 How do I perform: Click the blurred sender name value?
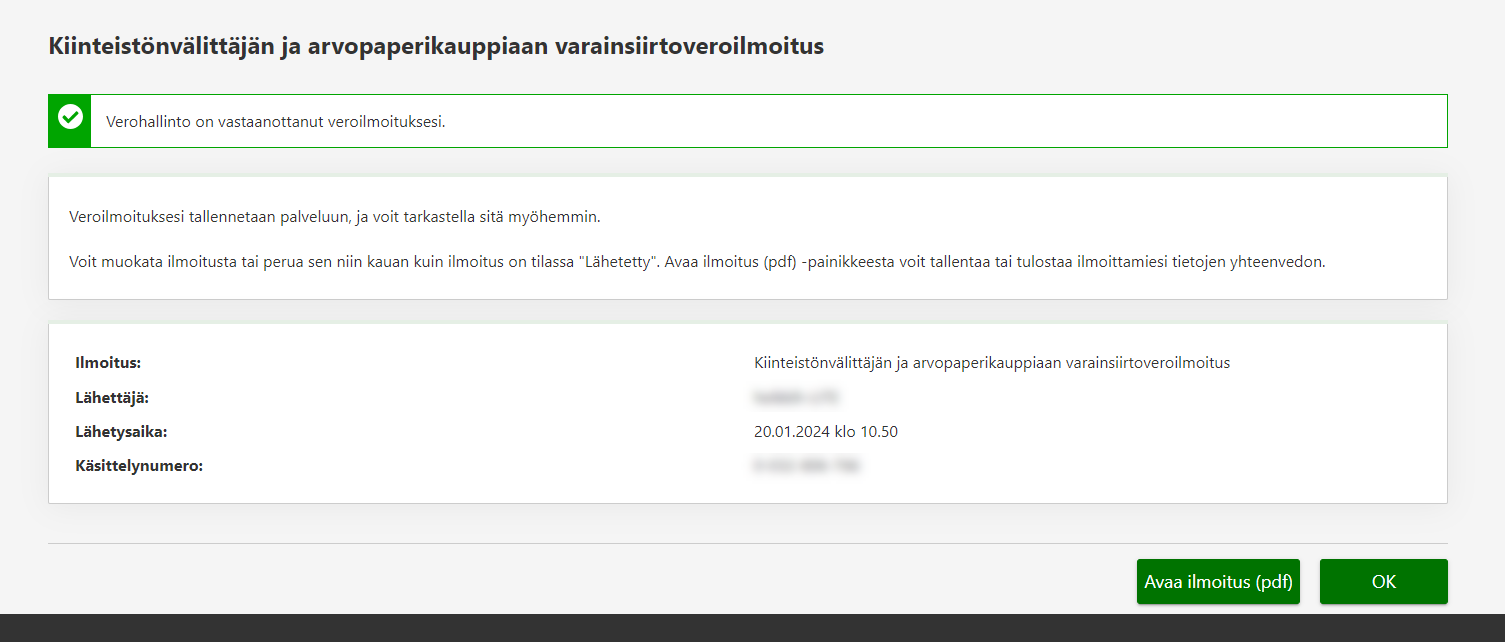coord(797,398)
